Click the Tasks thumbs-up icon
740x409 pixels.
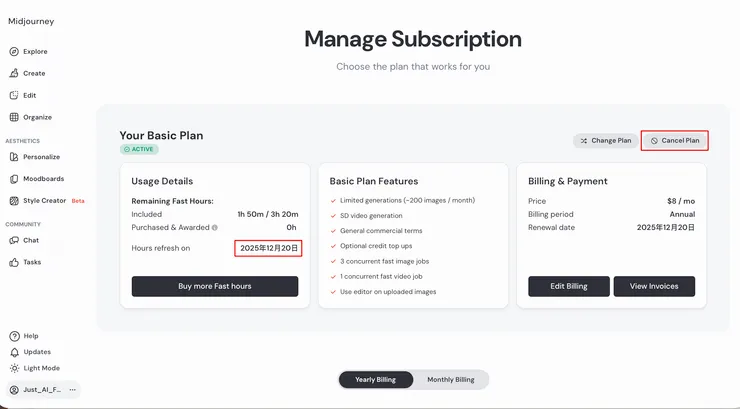click(14, 262)
